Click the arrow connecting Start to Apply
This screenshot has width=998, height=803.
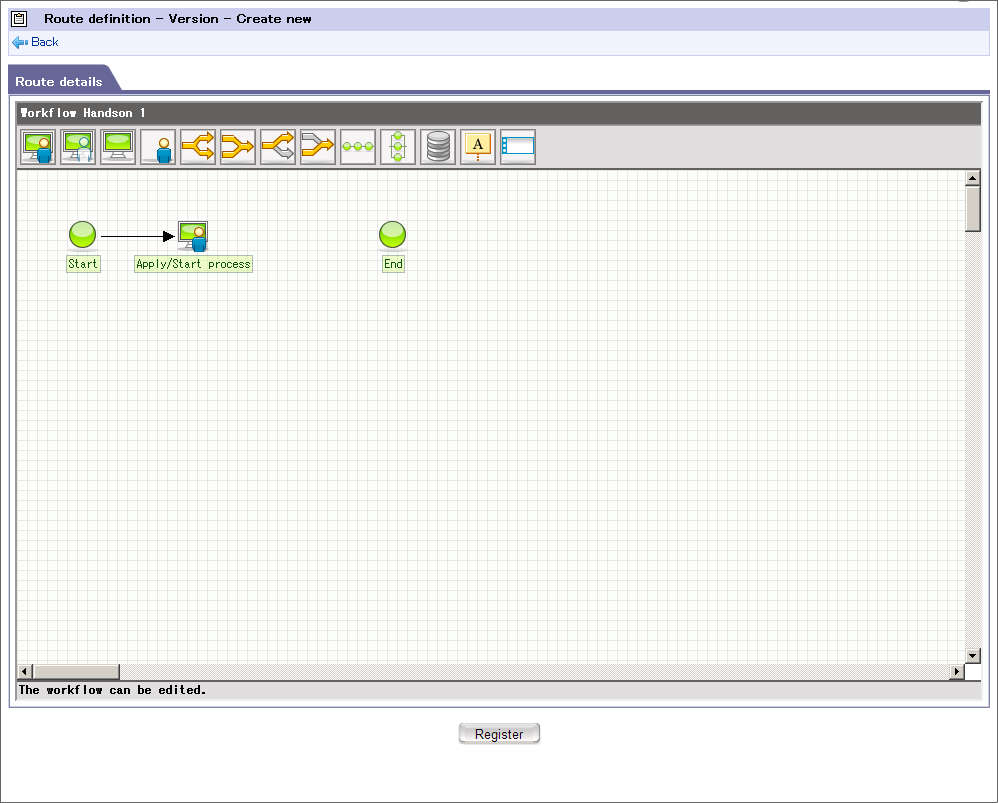click(137, 237)
